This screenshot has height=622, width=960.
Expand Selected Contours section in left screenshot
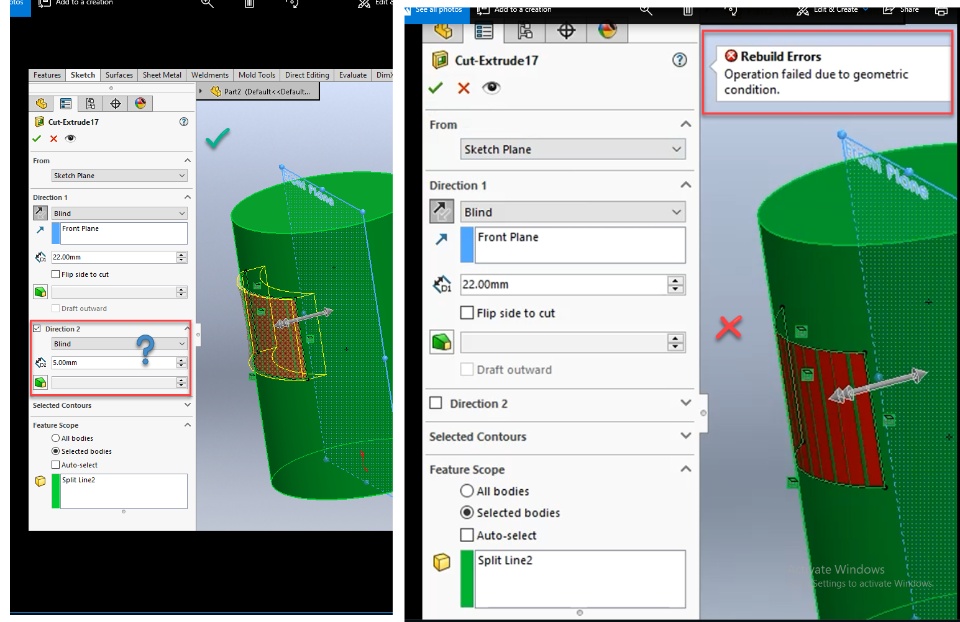click(187, 405)
